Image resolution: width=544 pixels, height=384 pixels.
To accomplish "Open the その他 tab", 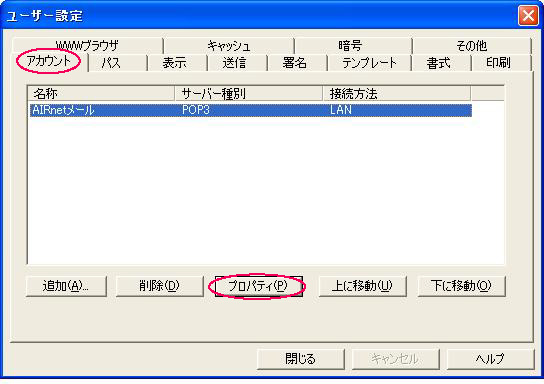I will [x=472, y=45].
